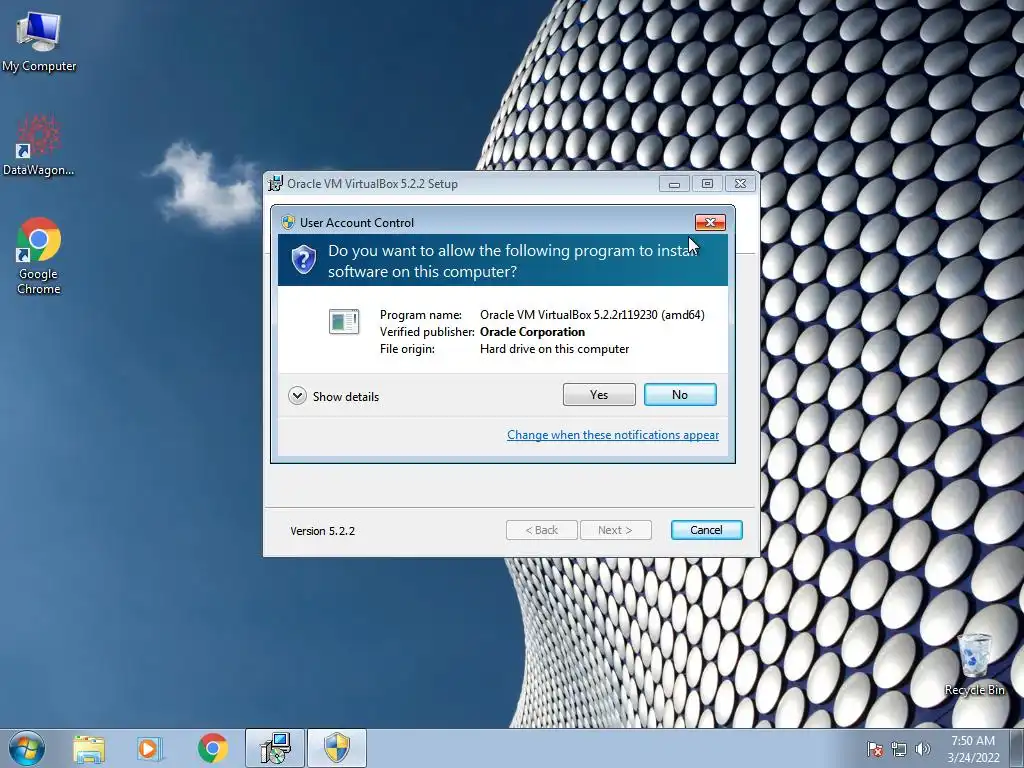Open Windows Explorer from taskbar
The height and width of the screenshot is (768, 1024).
89,748
